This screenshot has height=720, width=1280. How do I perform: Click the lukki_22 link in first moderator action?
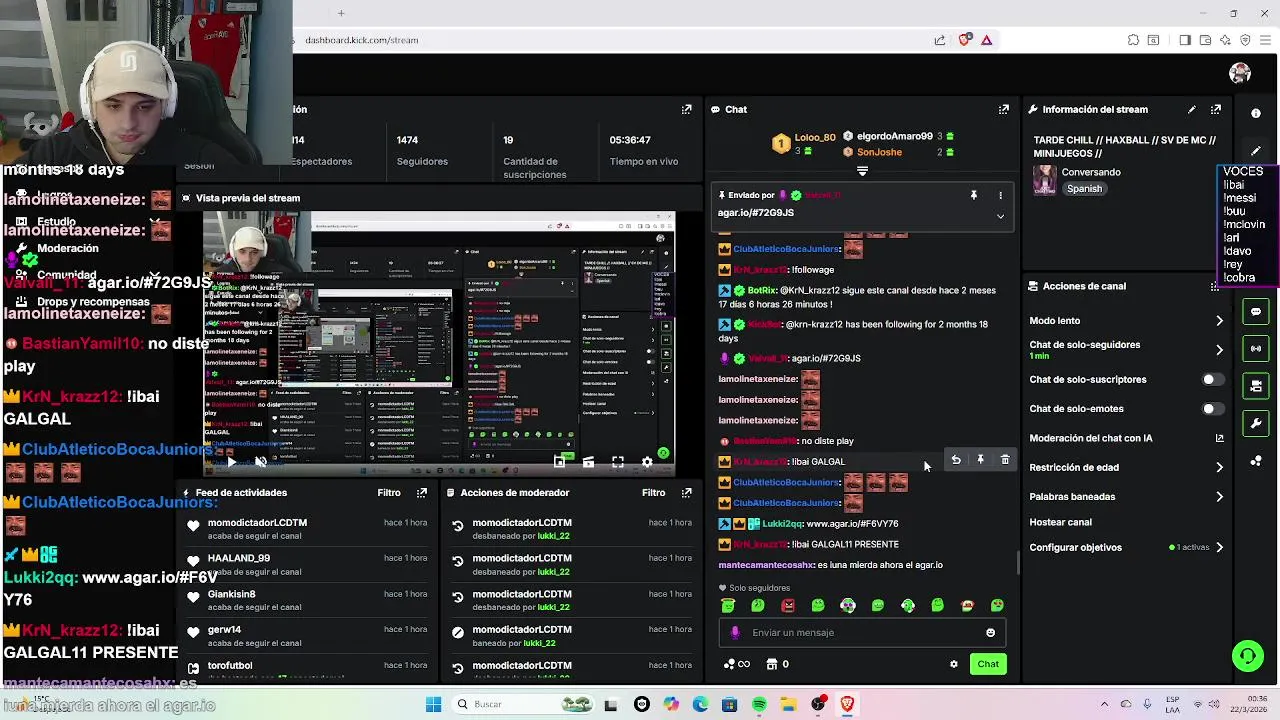[x=553, y=536]
